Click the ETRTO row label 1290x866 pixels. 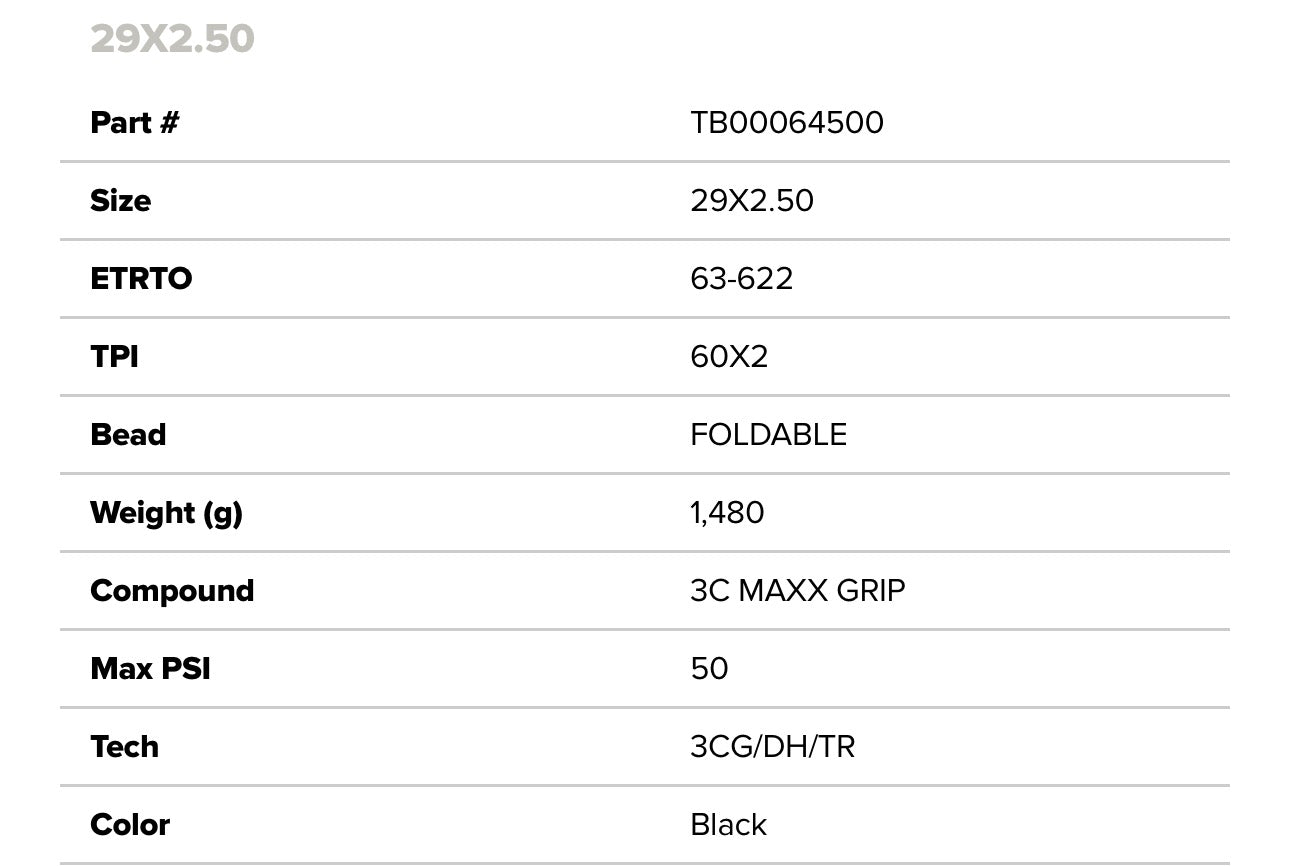pyautogui.click(x=141, y=278)
